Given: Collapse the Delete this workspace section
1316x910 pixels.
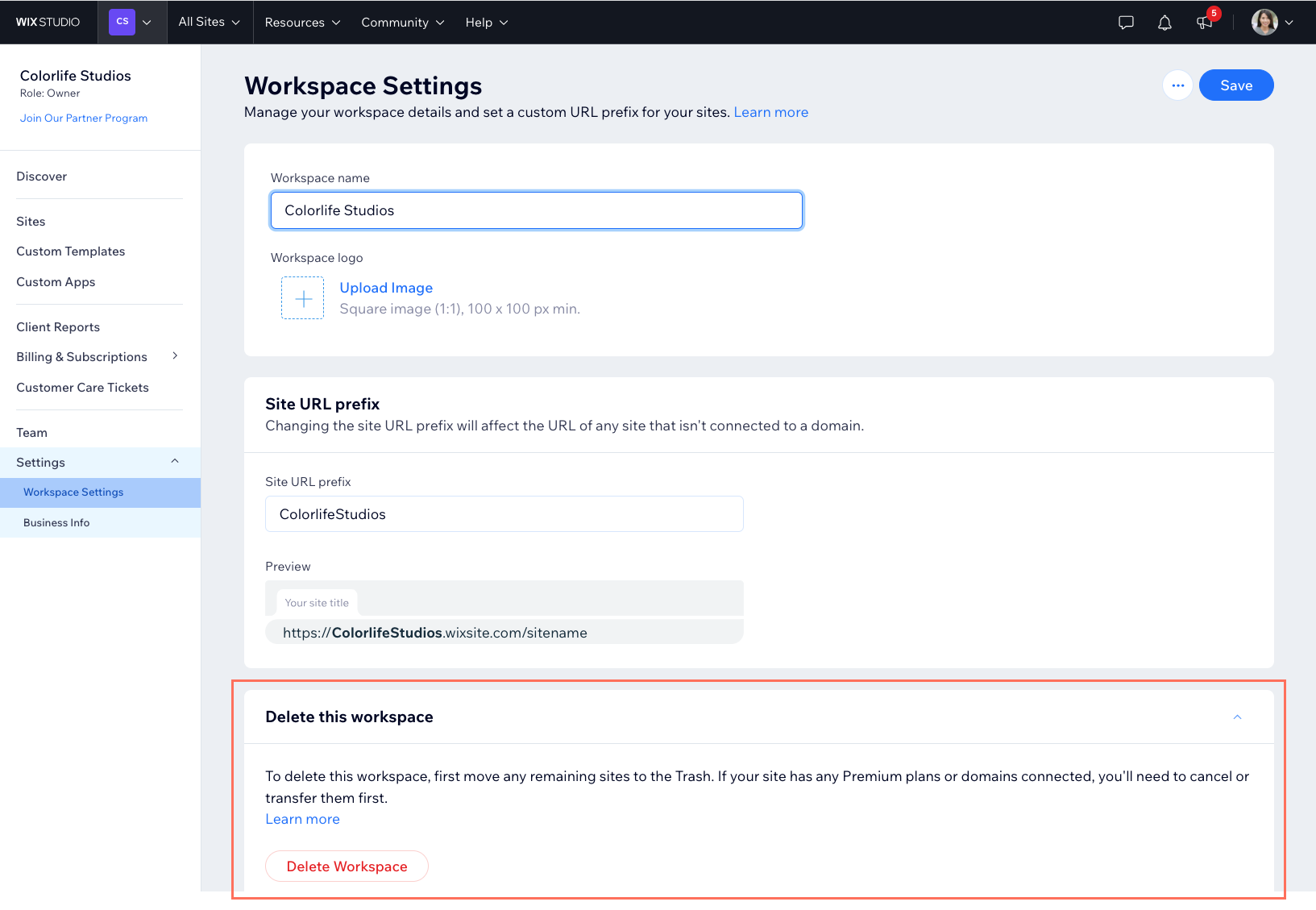Looking at the screenshot, I should point(1237,717).
